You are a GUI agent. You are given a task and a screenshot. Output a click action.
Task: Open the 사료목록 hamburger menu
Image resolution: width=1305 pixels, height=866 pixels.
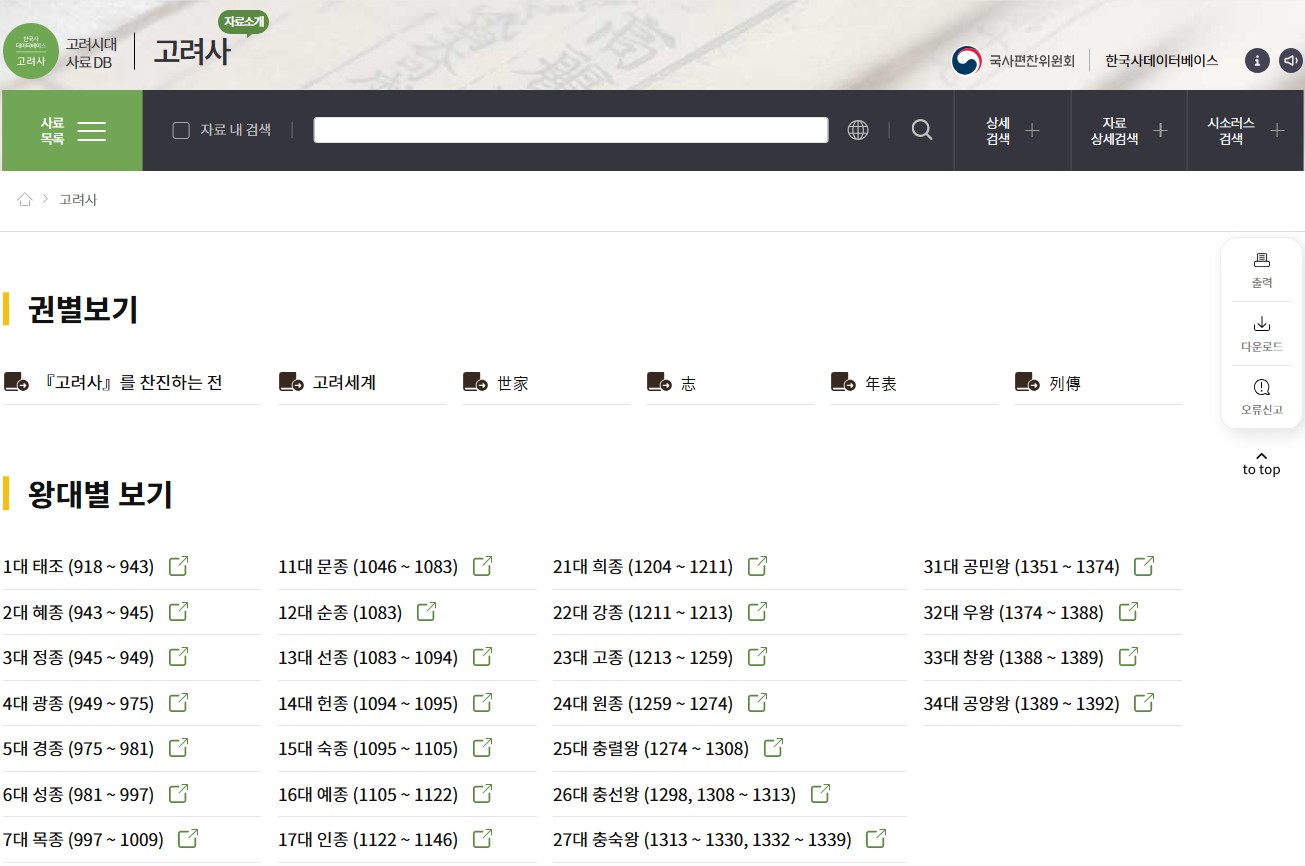[x=72, y=131]
